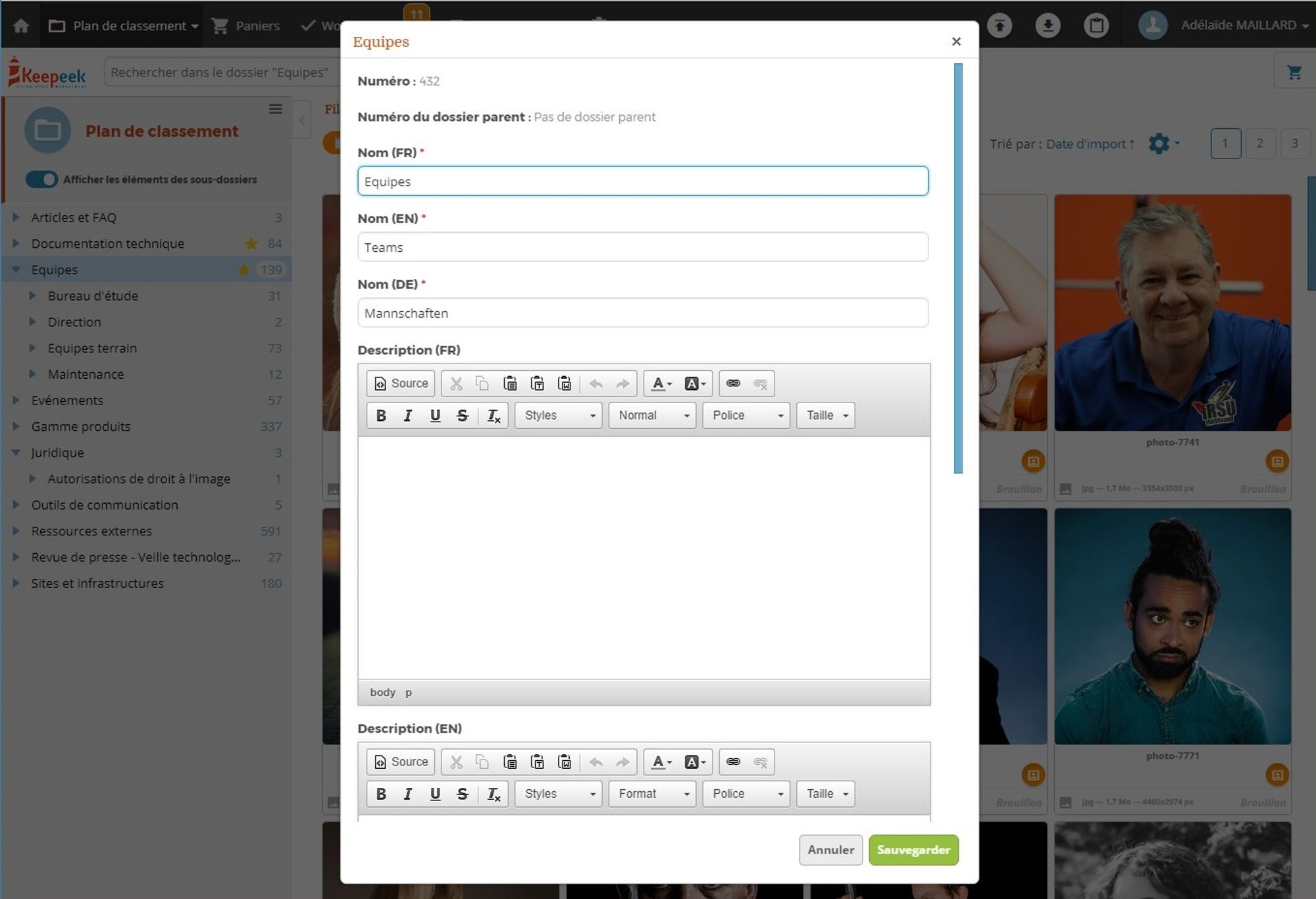Viewport: 1316px width, 899px height.
Task: Toggle Afficher les éléments des sous-dossiers switch
Action: click(x=41, y=180)
